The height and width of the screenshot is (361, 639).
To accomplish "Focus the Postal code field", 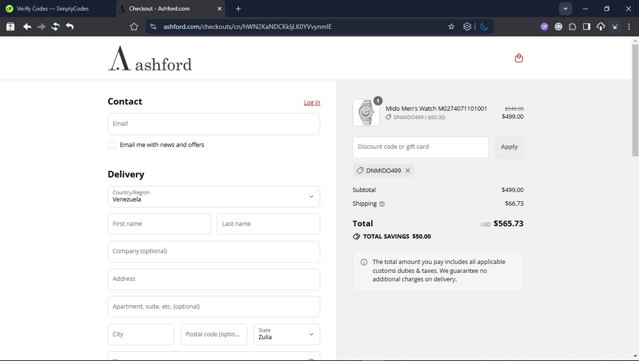I will (x=214, y=334).
